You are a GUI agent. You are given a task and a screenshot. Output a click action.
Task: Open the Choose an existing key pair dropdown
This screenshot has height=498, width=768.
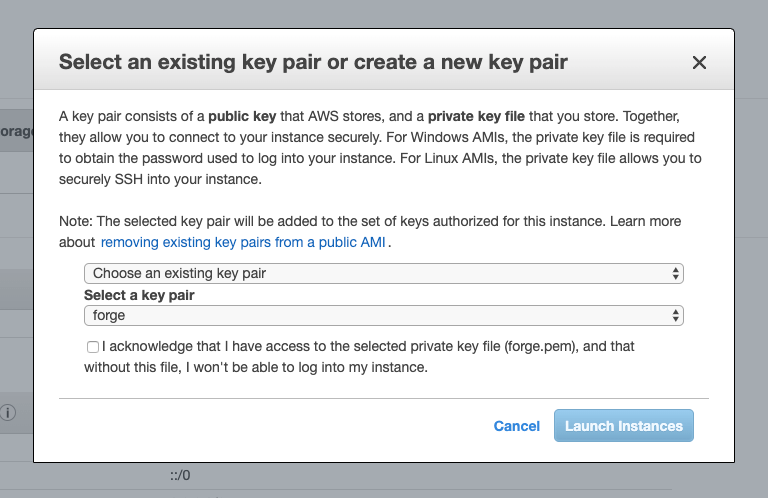384,273
